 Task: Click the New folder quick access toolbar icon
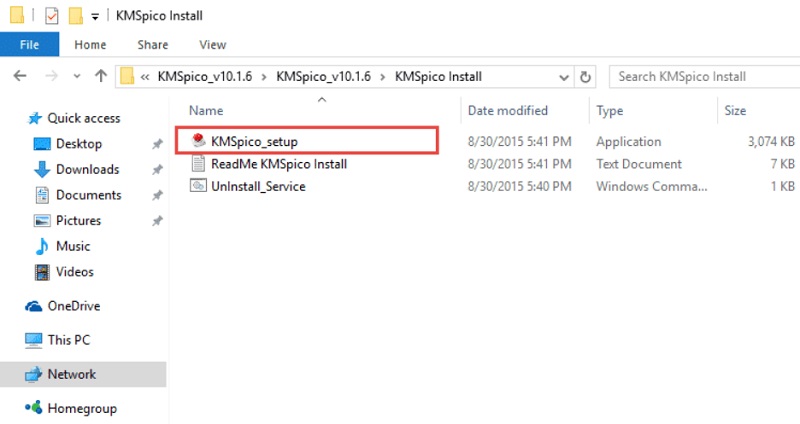pos(76,16)
